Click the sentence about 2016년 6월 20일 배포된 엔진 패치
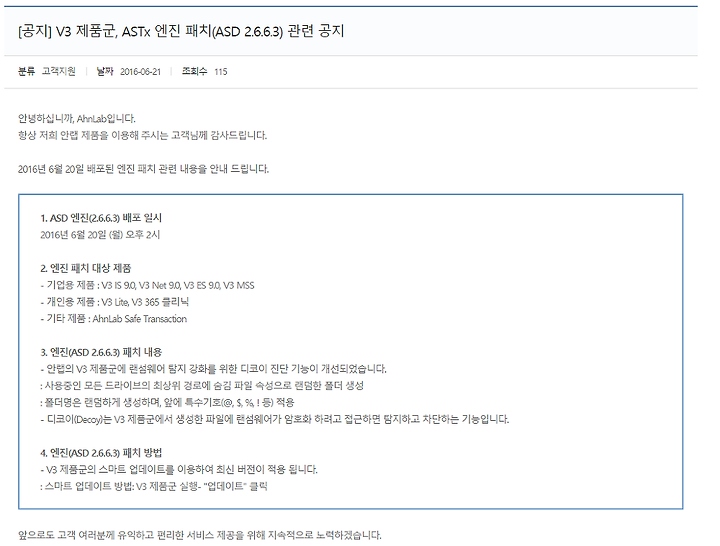The width and height of the screenshot is (720, 546). tap(143, 169)
